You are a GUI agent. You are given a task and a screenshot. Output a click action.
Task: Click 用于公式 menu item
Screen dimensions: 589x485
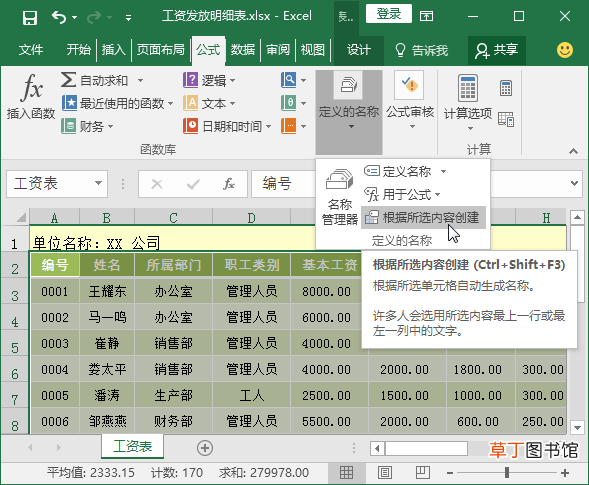[x=402, y=195]
